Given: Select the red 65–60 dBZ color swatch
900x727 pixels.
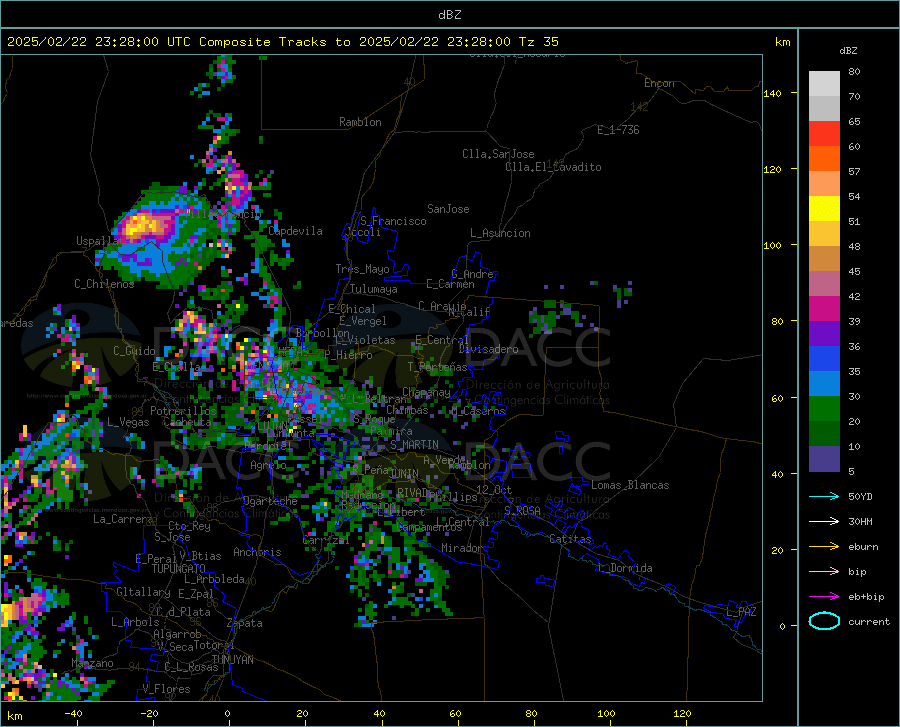Looking at the screenshot, I should tap(824, 134).
